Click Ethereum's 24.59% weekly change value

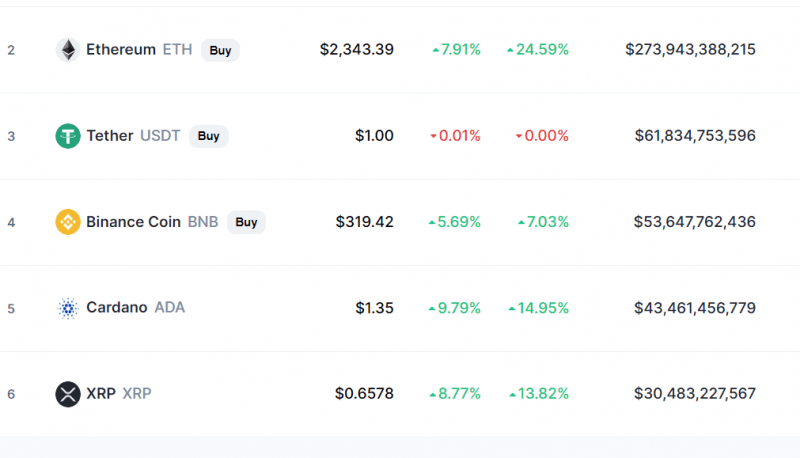[537, 49]
